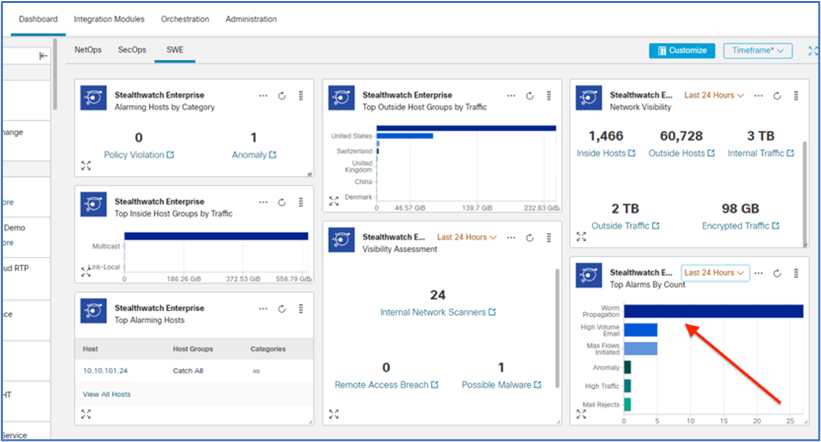Refresh Top Inside Host Groups by Traffic
The height and width of the screenshot is (442, 821).
(282, 202)
